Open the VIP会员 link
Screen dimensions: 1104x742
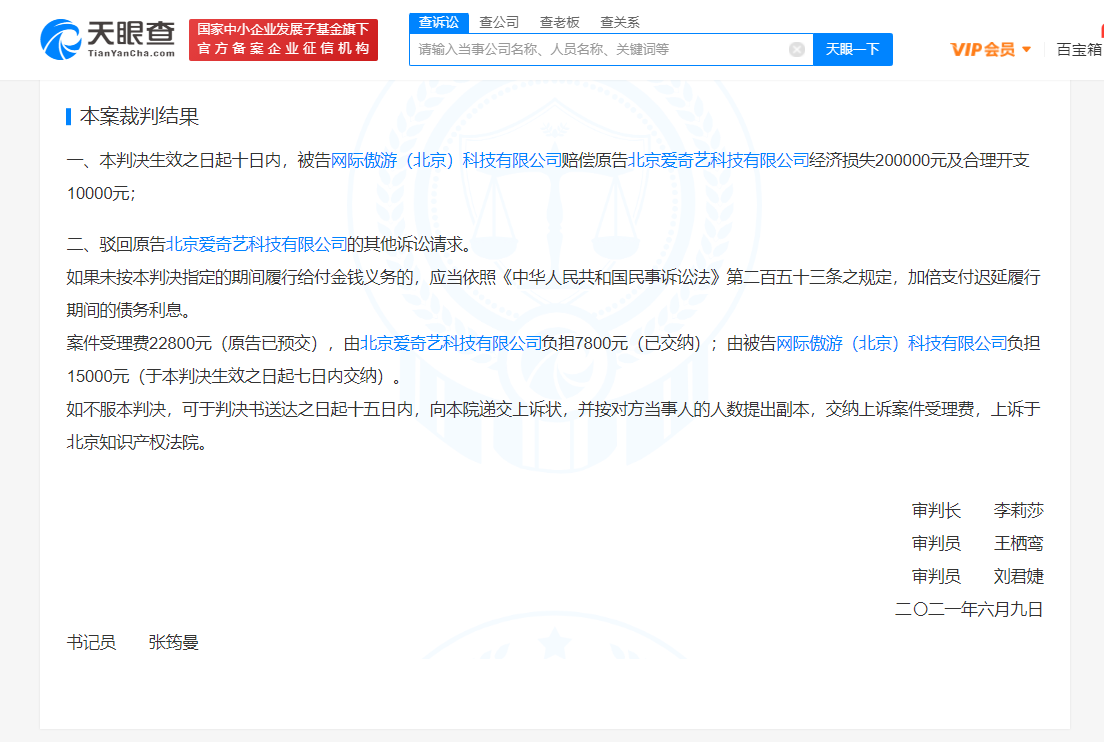(x=982, y=49)
